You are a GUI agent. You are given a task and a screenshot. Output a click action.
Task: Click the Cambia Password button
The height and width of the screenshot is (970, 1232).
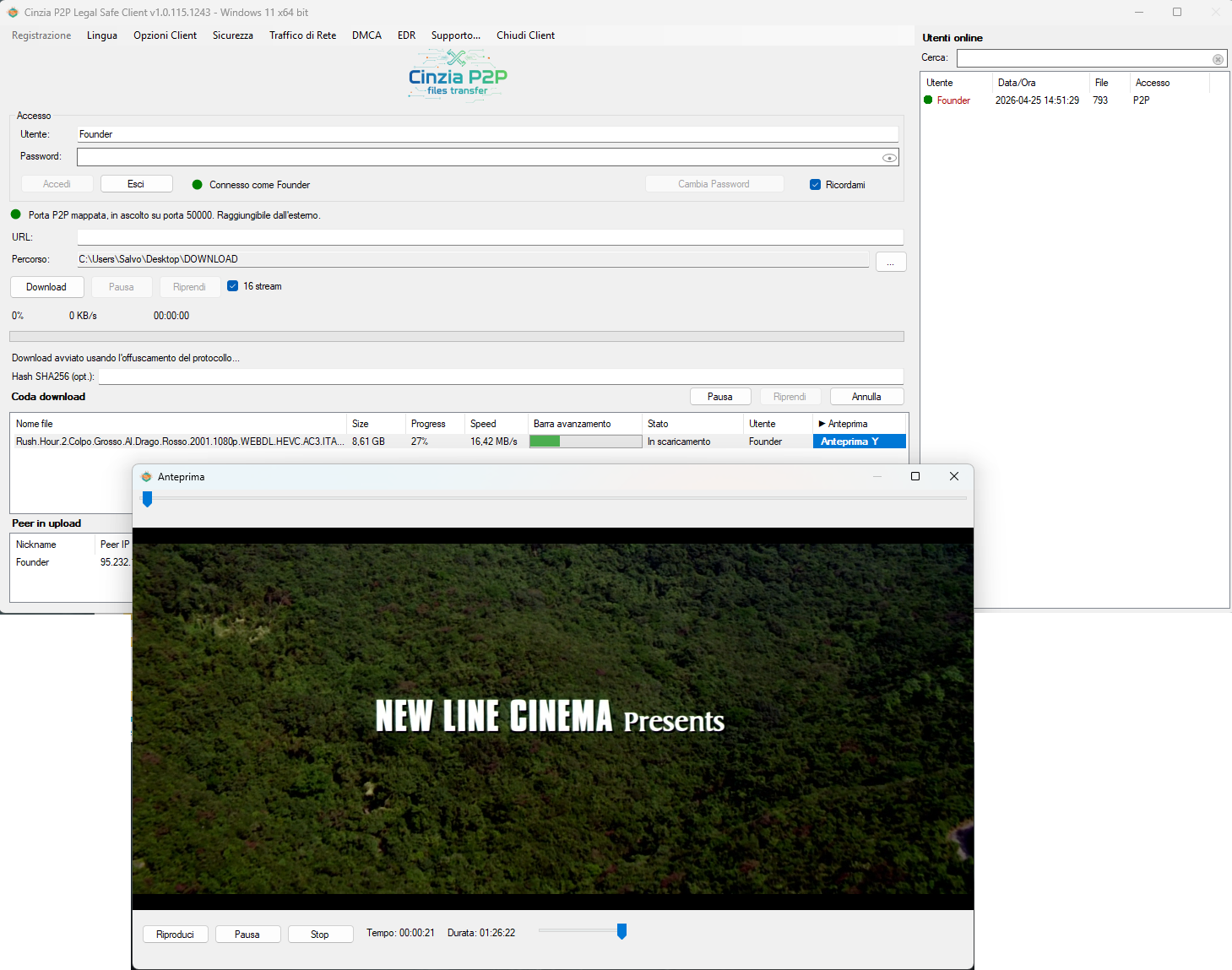(714, 184)
